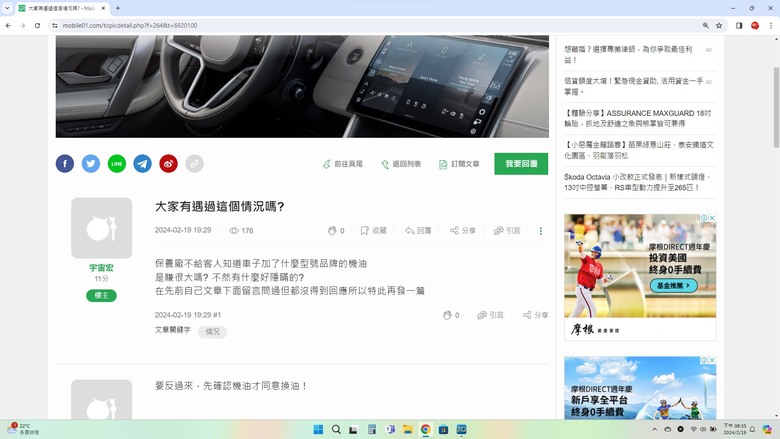
Task: Open the 小惡魔金雞踏春 sidebar article
Action: pos(639,150)
